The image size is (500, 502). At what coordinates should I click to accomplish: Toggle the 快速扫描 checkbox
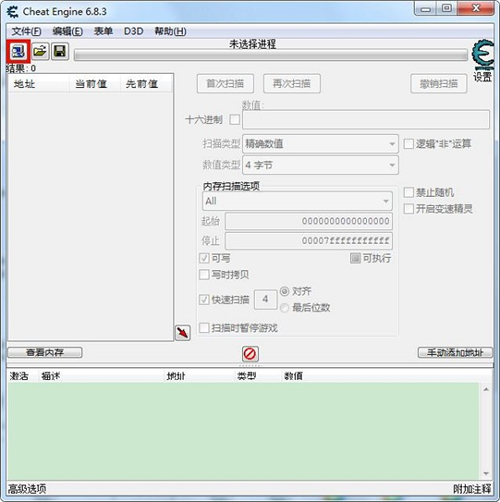[x=204, y=299]
